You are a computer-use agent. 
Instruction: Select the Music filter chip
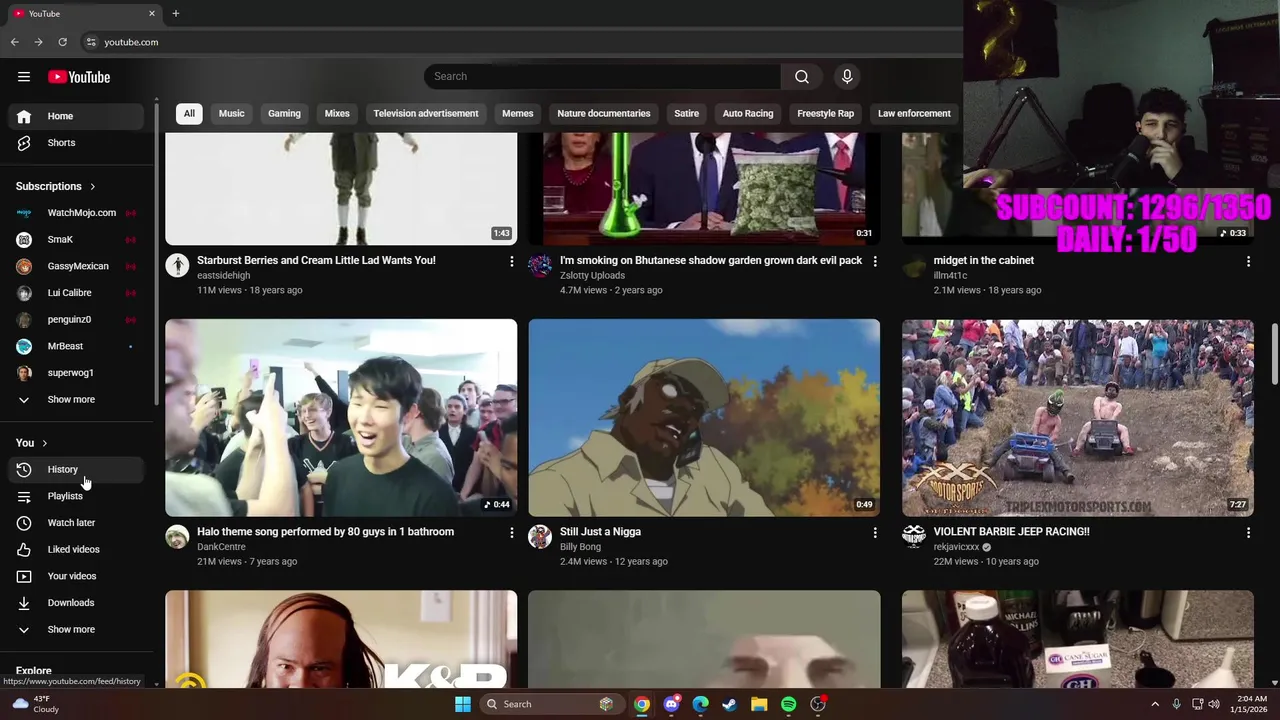click(x=231, y=114)
